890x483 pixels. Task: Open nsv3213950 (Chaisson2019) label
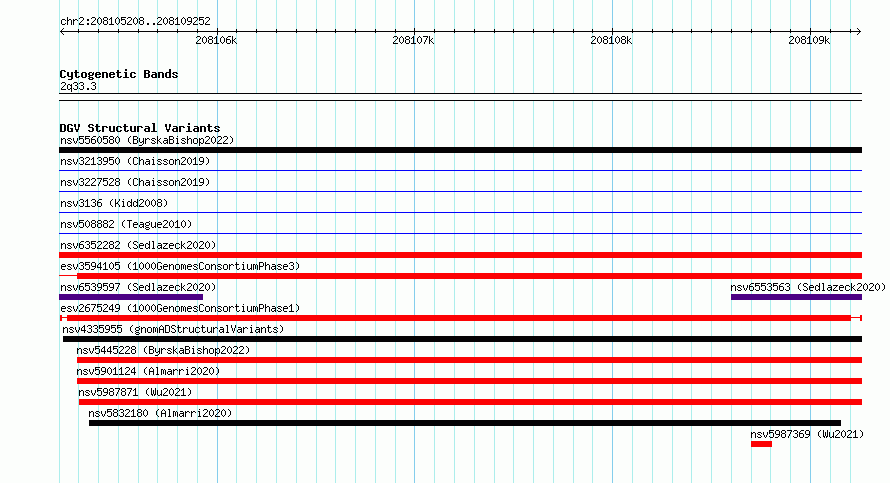135,161
